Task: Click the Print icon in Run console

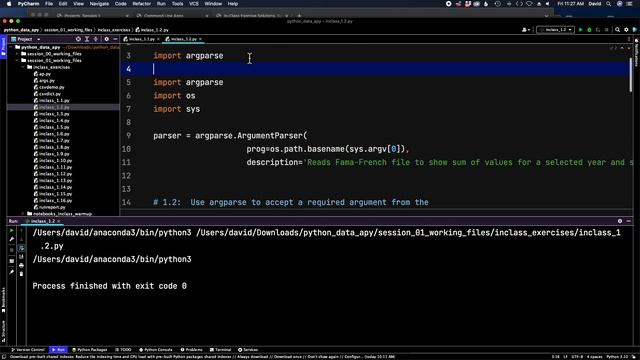Action: [21, 265]
